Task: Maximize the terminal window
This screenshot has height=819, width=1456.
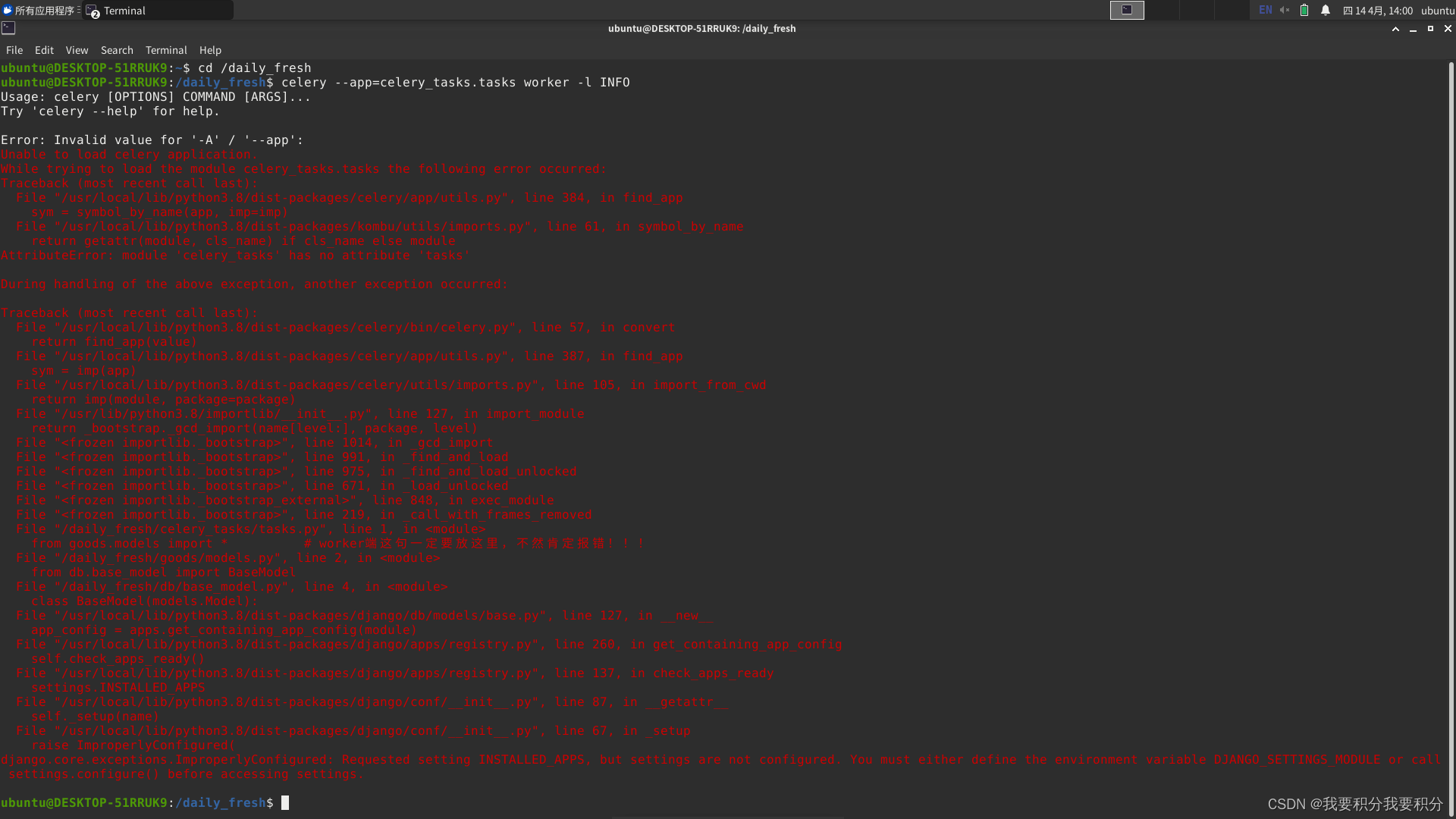Action: click(1430, 29)
